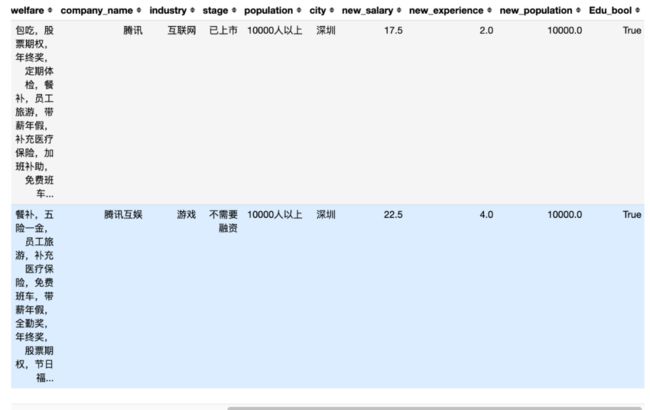
Task: Select city 深圳 in the 腾讯互娱 row
Action: click(326, 214)
